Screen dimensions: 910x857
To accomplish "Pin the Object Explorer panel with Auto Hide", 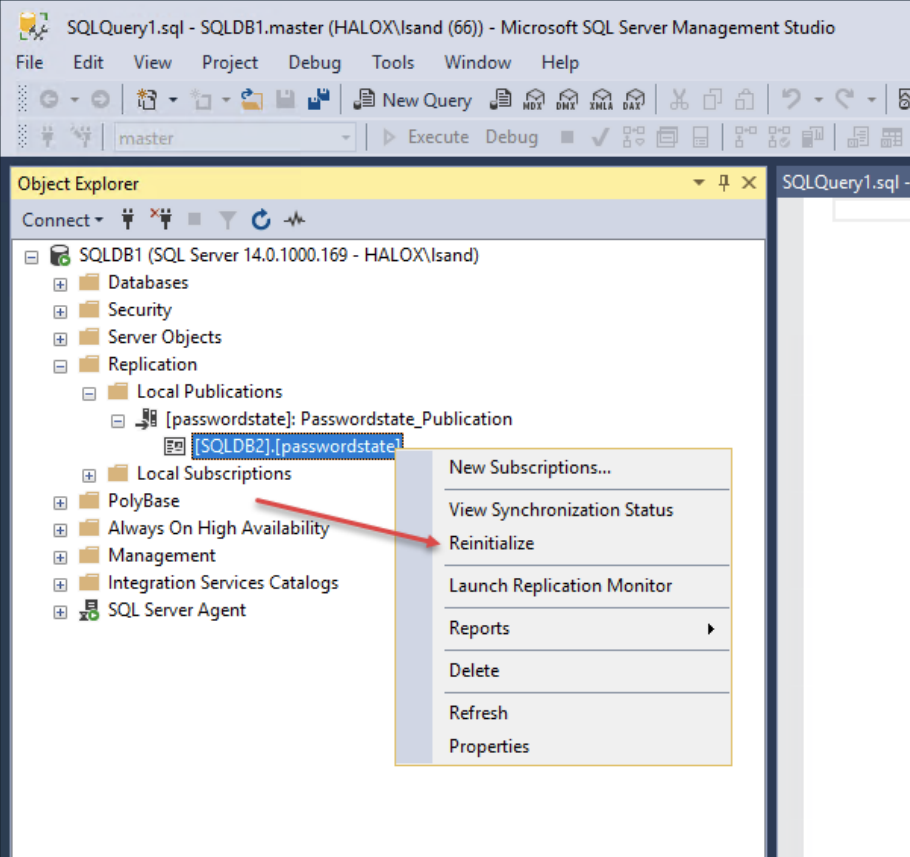I will point(724,183).
